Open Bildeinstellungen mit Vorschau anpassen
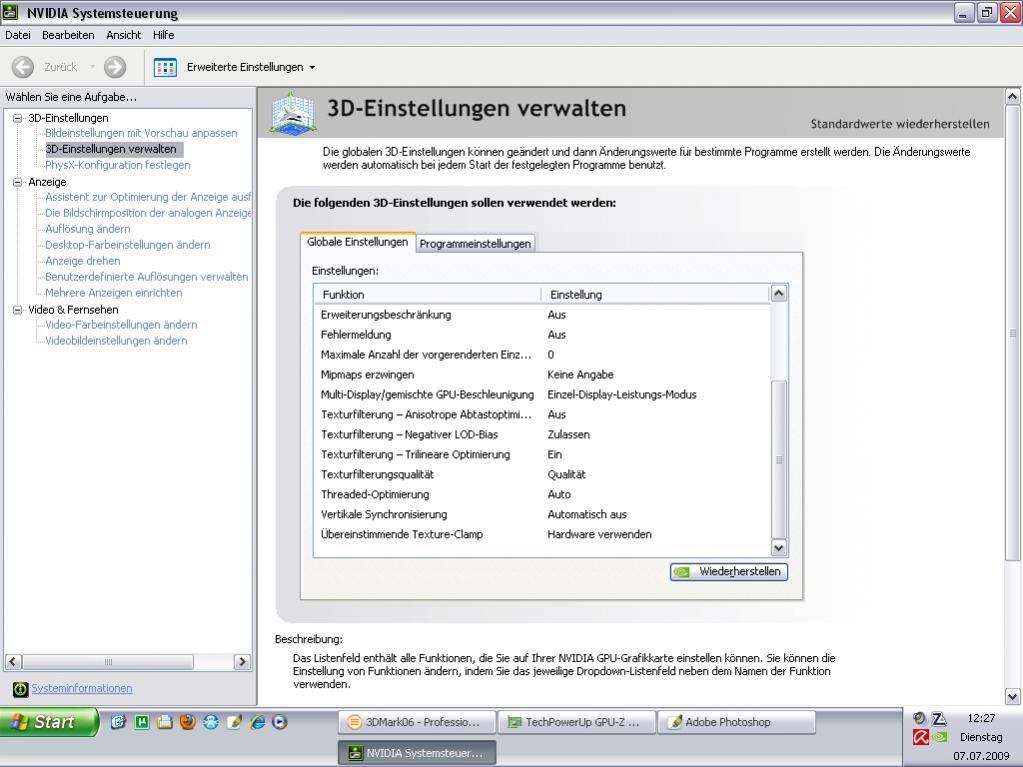The image size is (1023, 767). tap(141, 133)
